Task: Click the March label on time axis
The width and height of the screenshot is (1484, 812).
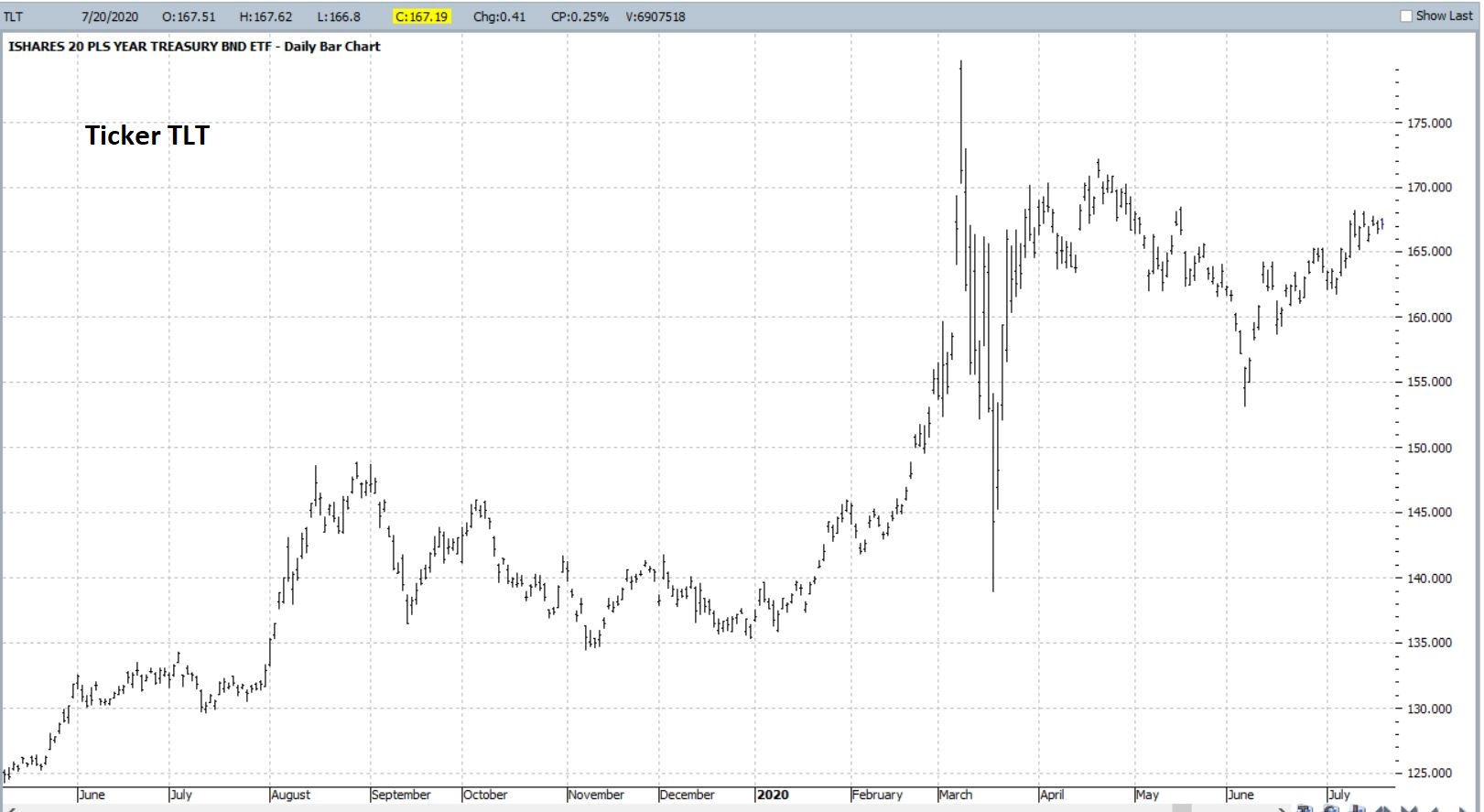Action: coord(956,795)
